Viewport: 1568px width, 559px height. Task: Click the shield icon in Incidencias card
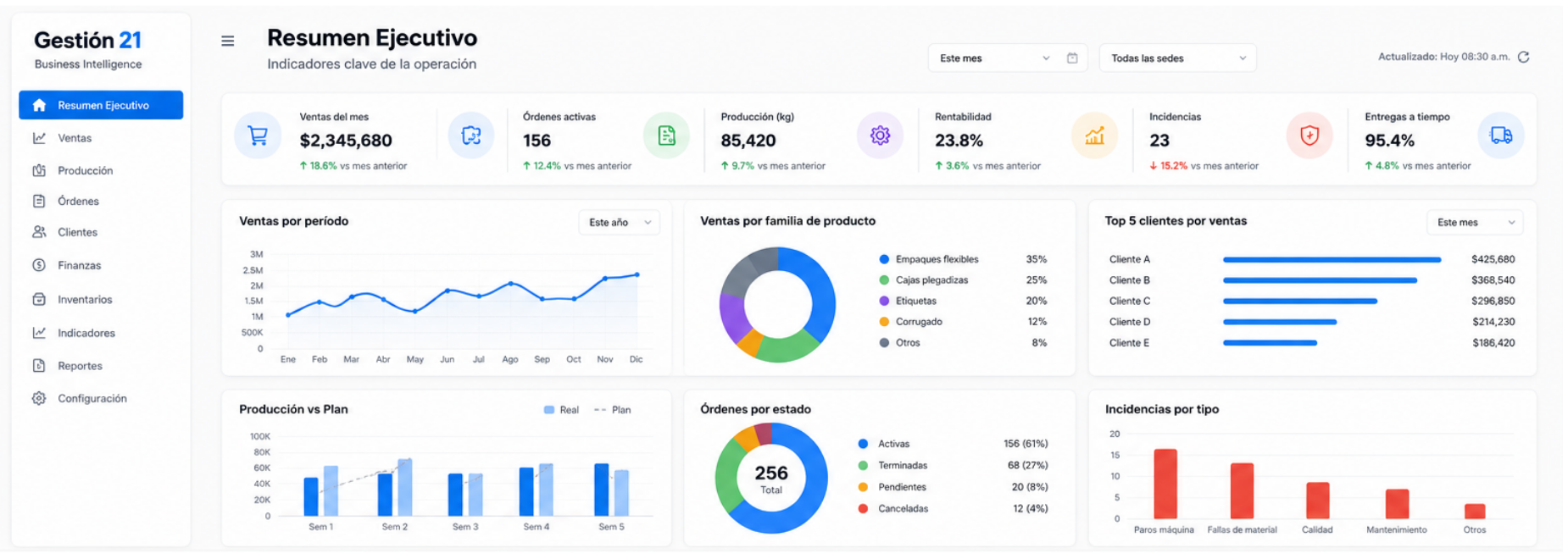(x=1309, y=136)
